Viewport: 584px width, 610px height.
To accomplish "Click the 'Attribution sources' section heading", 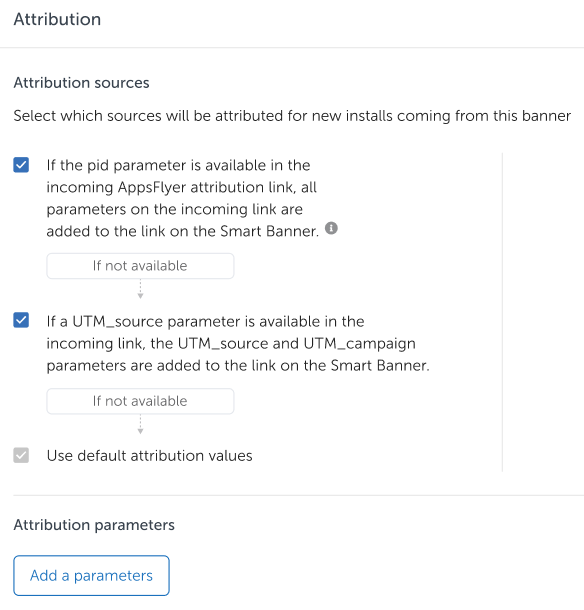I will [x=81, y=83].
